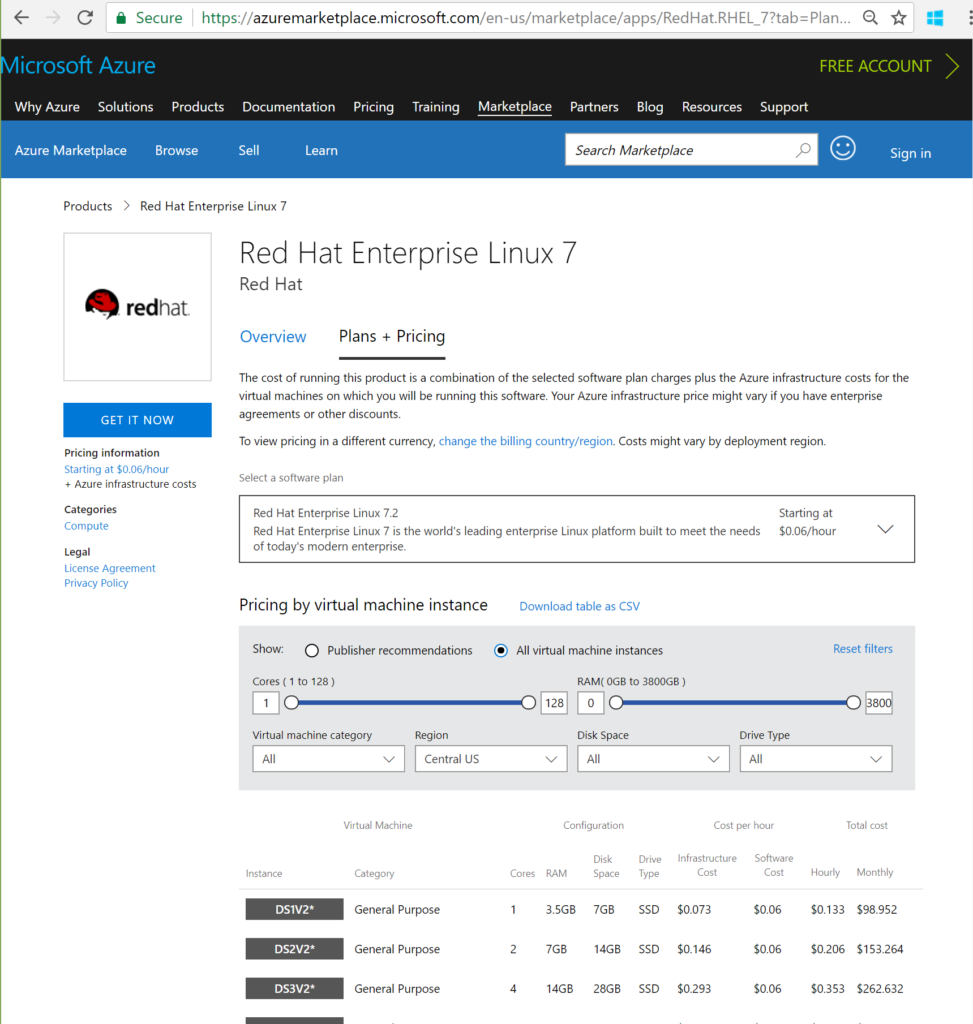Expand the Red Hat Enterprise Linux 7.2 plan selector
The width and height of the screenshot is (973, 1024).
pos(577,529)
